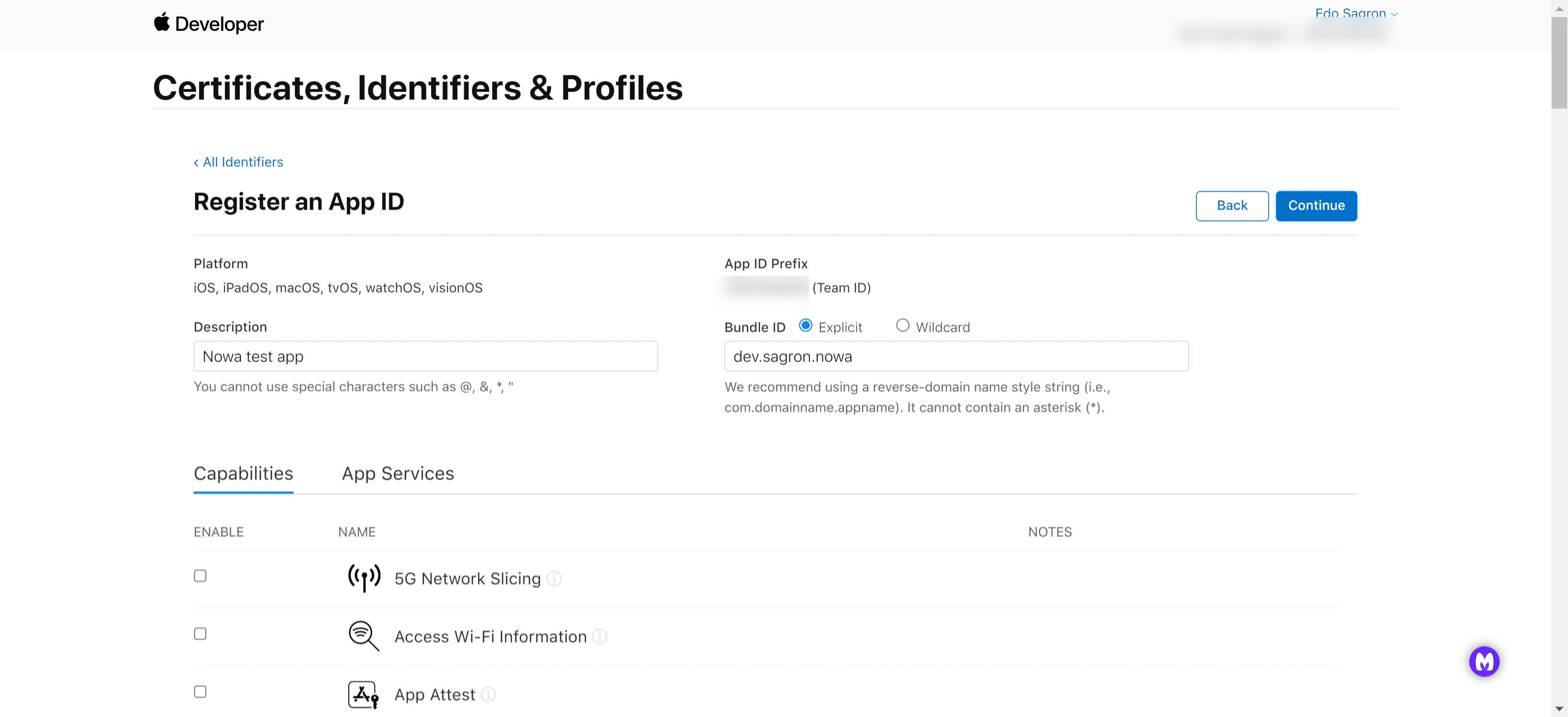Screen dimensions: 1568x717
Task: Switch to the App Services tab
Action: click(x=398, y=473)
